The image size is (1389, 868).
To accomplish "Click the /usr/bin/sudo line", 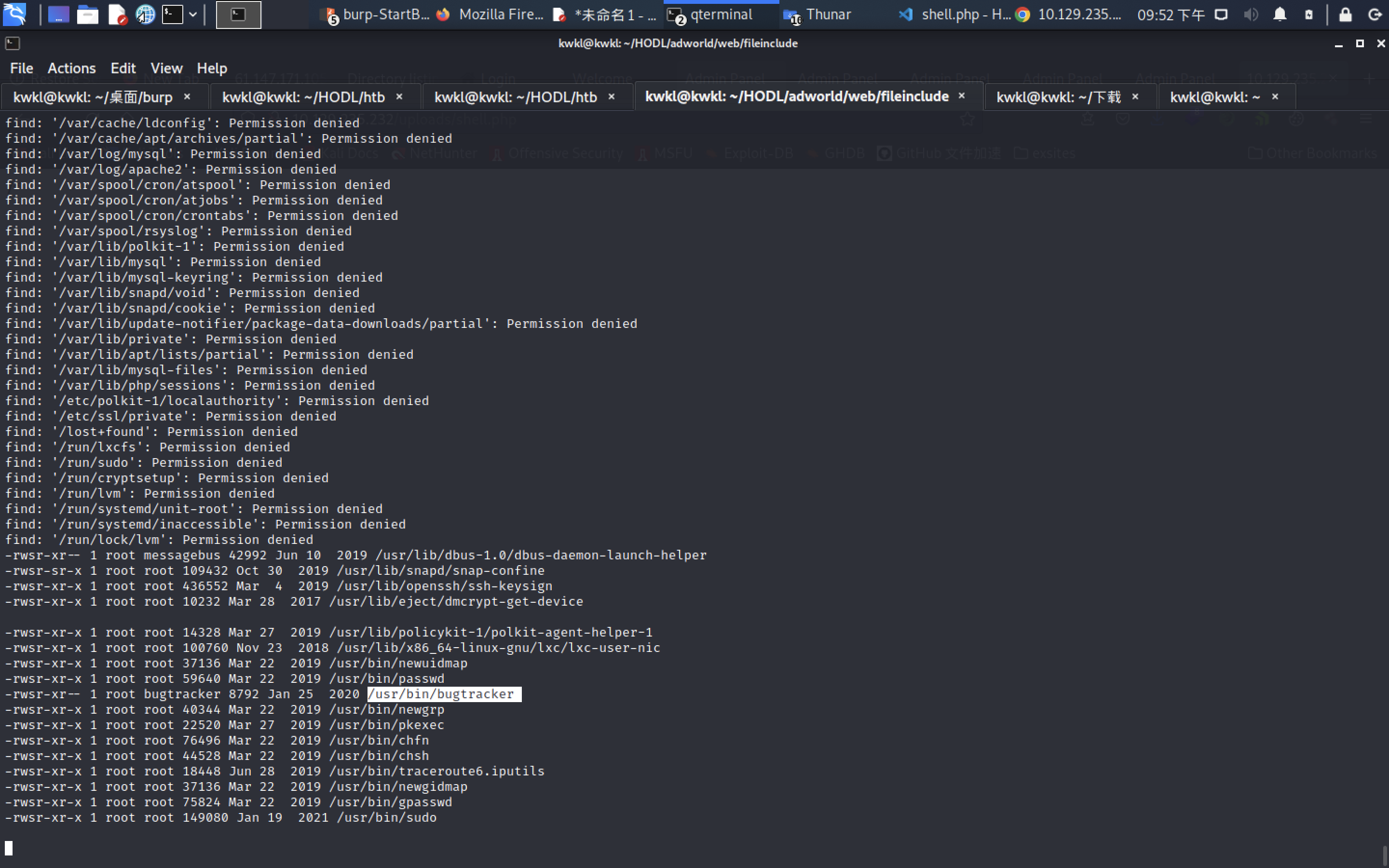I will [221, 817].
